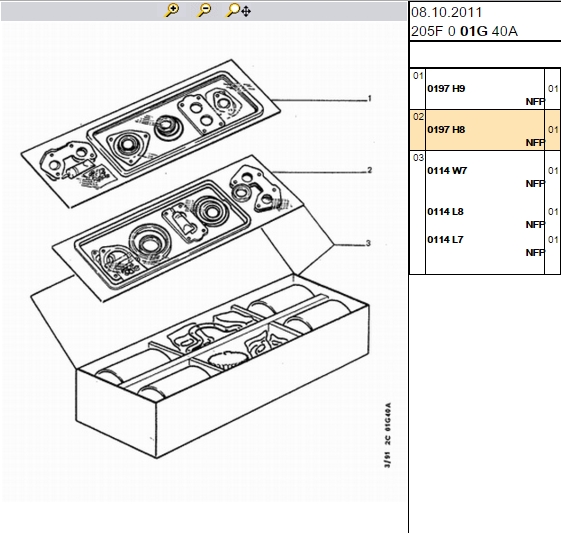Click the NFP label under 0197 H9
Screen dimensions: 561x533
535,102
